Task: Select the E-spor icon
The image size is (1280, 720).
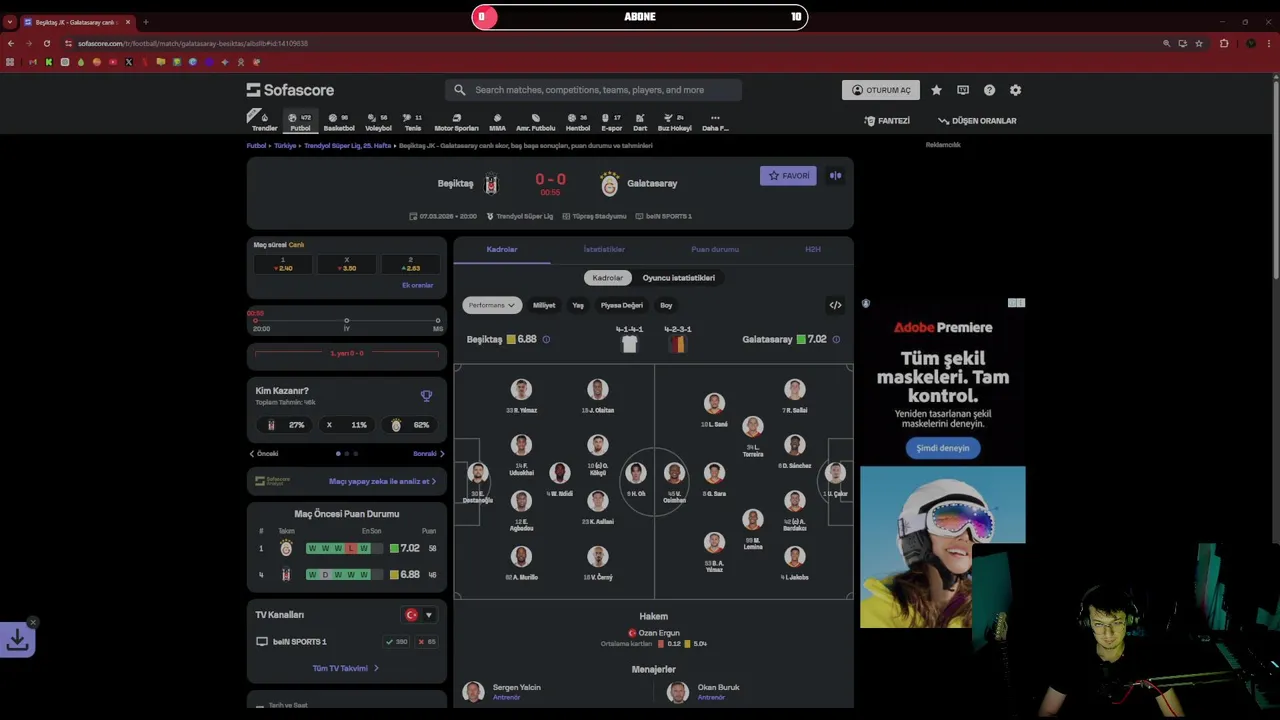Action: (611, 121)
